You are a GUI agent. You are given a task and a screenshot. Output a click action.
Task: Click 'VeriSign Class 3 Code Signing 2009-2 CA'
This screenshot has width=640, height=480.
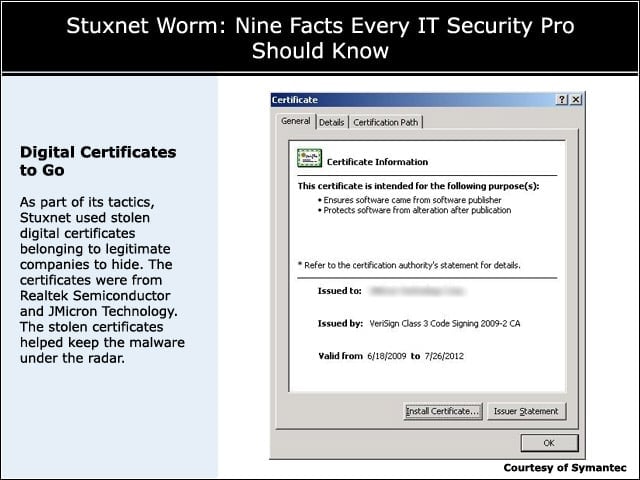click(x=444, y=324)
